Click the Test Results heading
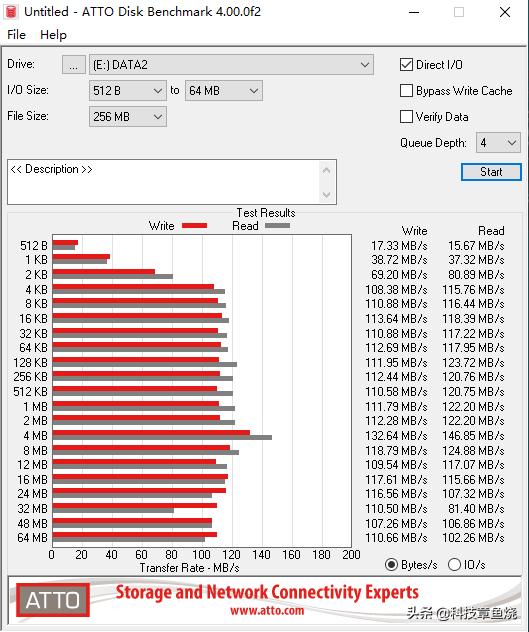The height and width of the screenshot is (632, 529). tap(266, 213)
